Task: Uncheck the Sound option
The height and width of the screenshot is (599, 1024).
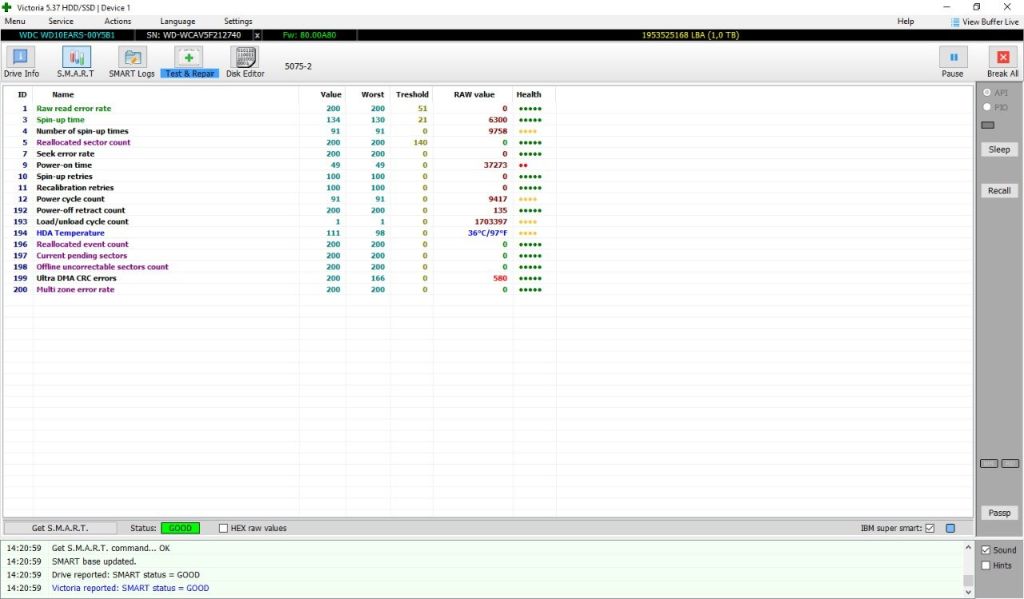Action: coord(986,550)
